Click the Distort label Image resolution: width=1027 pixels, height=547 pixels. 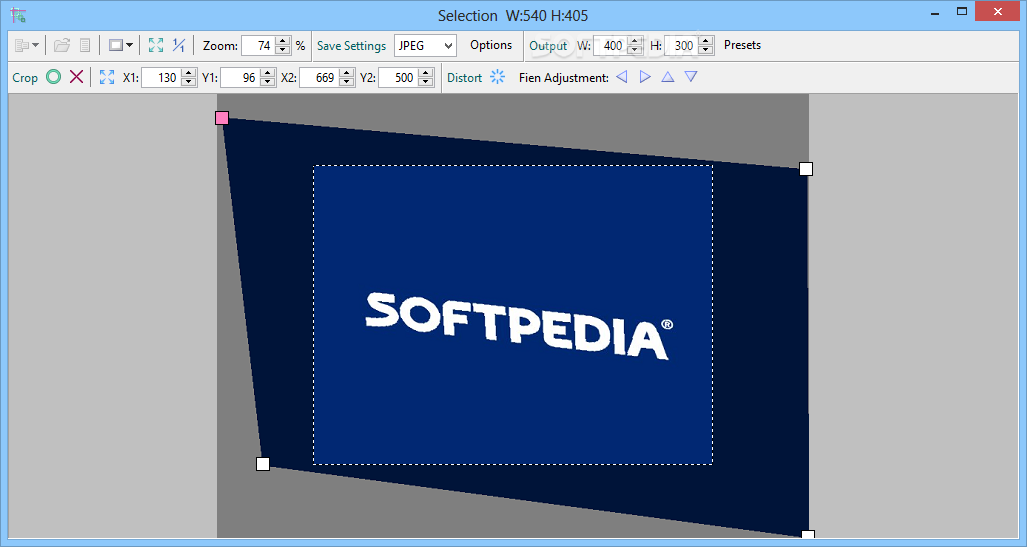point(464,77)
